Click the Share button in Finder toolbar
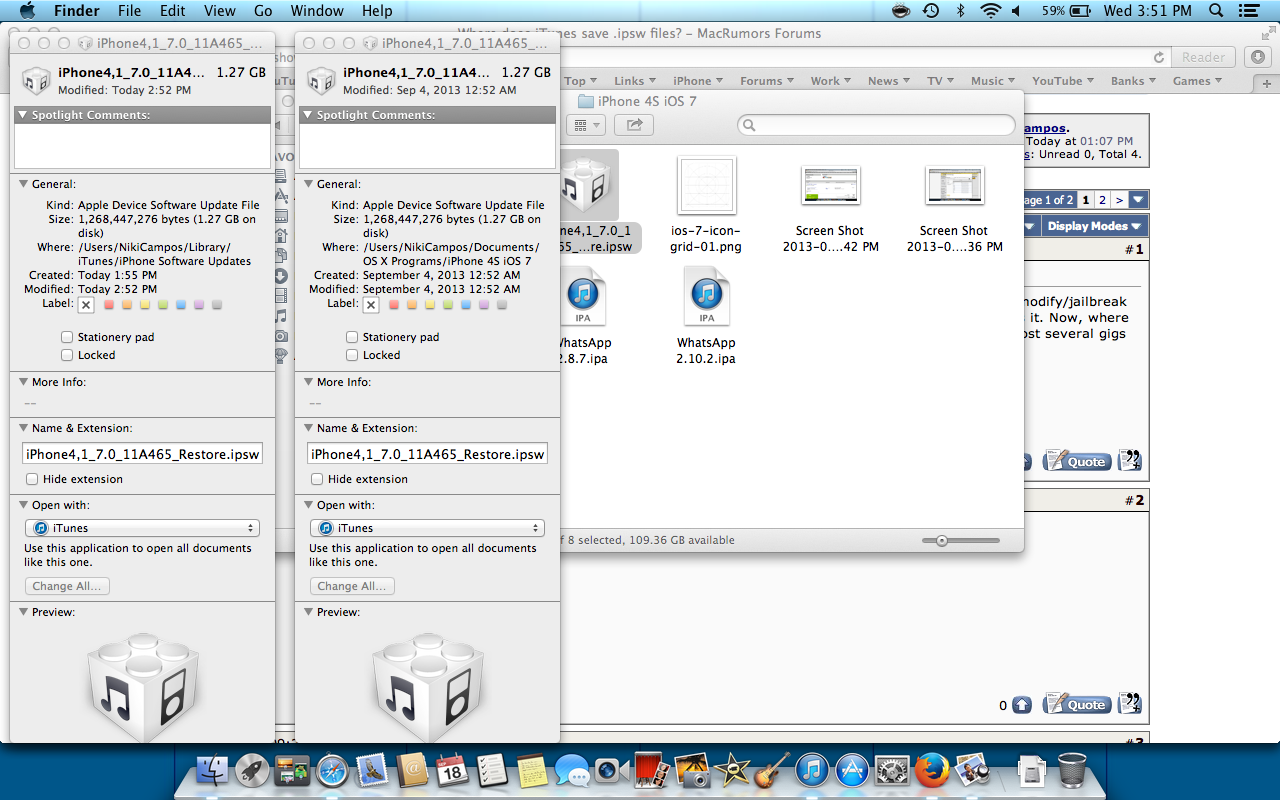1280x800 pixels. pyautogui.click(x=634, y=125)
